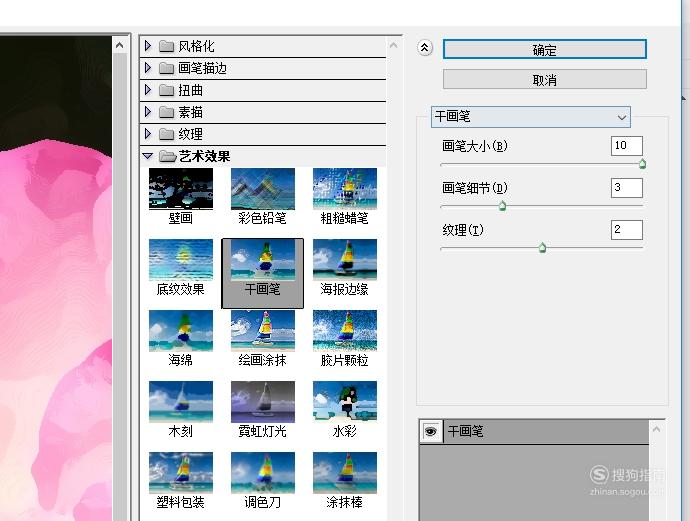690x521 pixels.
Task: Select the 调色刀 filter thumbnail
Action: tap(263, 473)
